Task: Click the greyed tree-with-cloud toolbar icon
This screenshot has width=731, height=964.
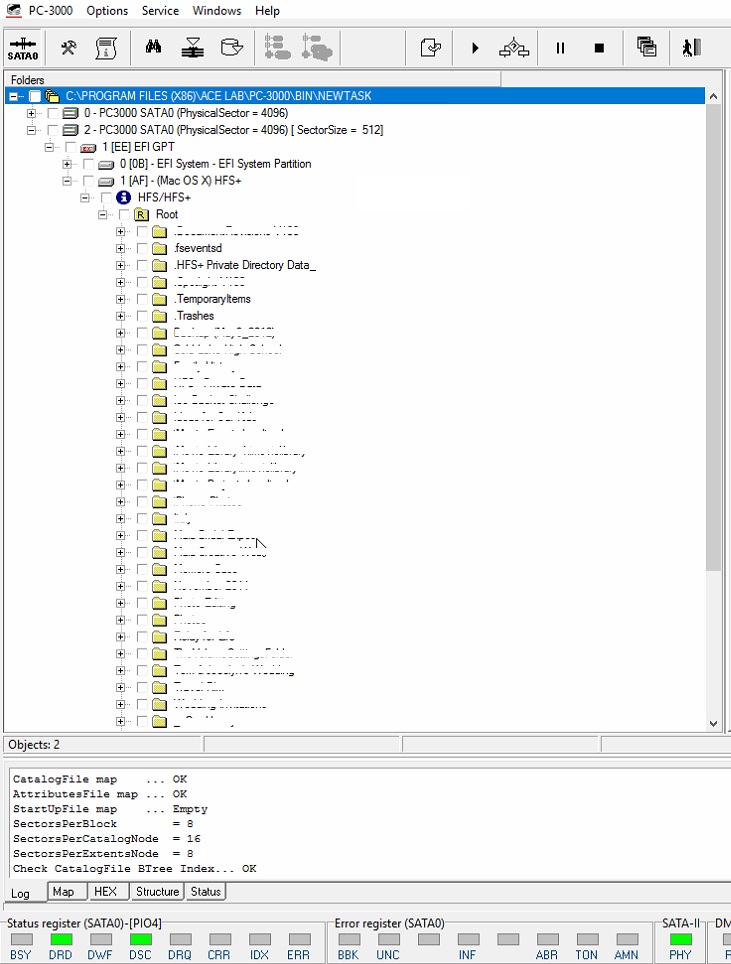Action: point(317,48)
